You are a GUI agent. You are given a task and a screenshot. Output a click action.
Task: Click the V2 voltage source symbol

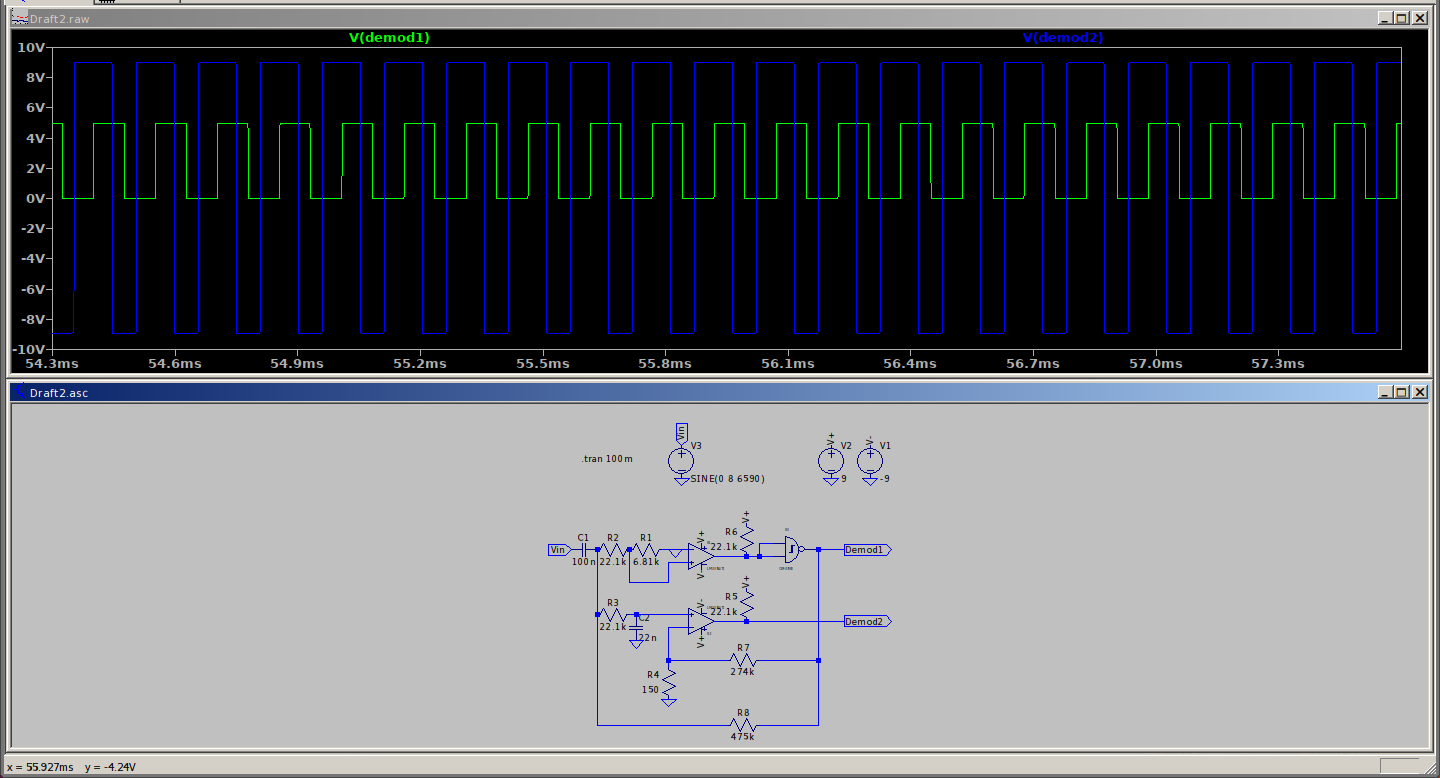(830, 460)
